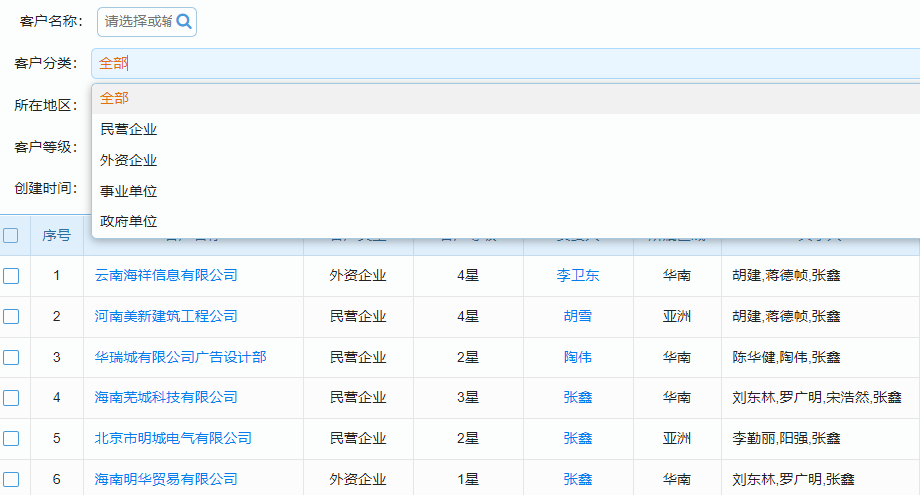Screen dimensions: 920x495
Task: Open 海南芜城科技有限公司 details
Action: pos(166,397)
